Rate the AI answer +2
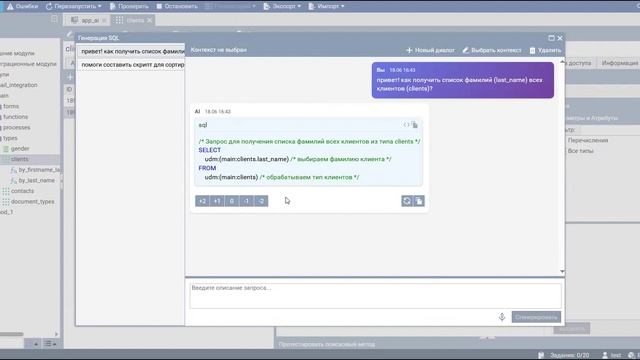 (202, 201)
